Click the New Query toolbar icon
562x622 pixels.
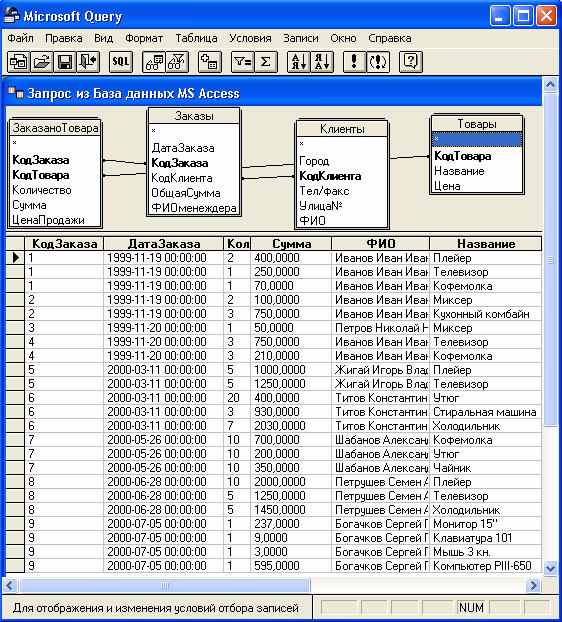[x=18, y=62]
